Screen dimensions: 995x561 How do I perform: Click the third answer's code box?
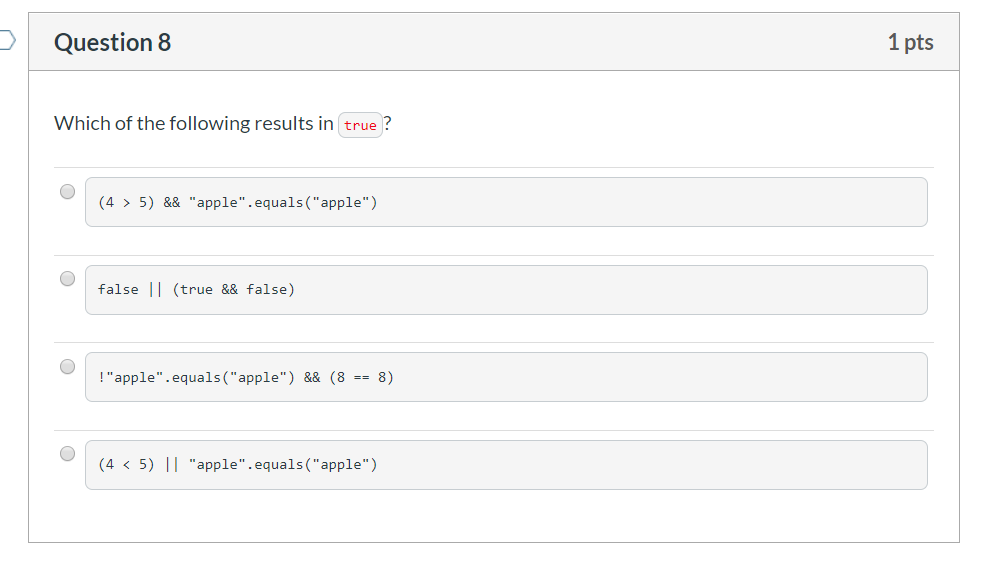tap(650, 377)
